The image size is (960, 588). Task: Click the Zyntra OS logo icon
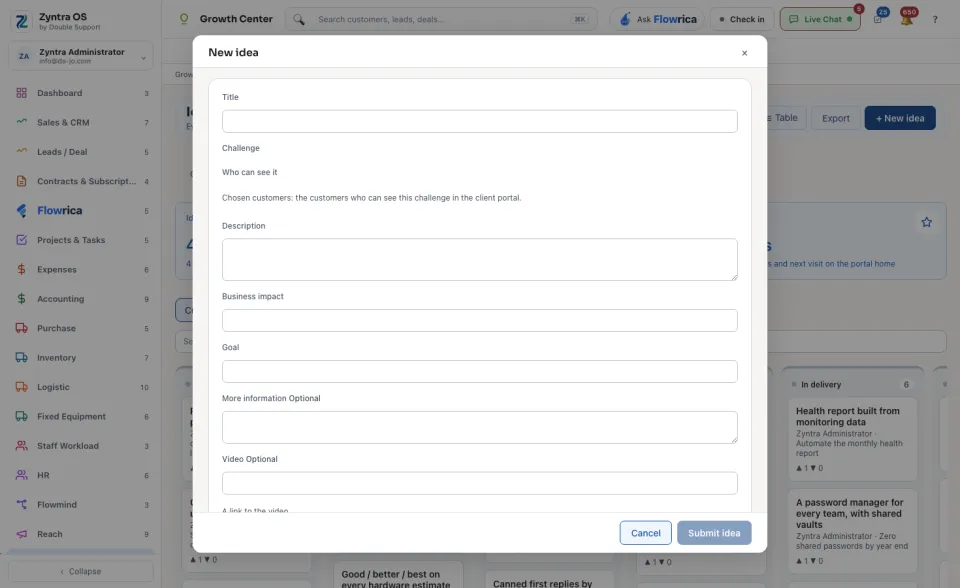pos(21,21)
